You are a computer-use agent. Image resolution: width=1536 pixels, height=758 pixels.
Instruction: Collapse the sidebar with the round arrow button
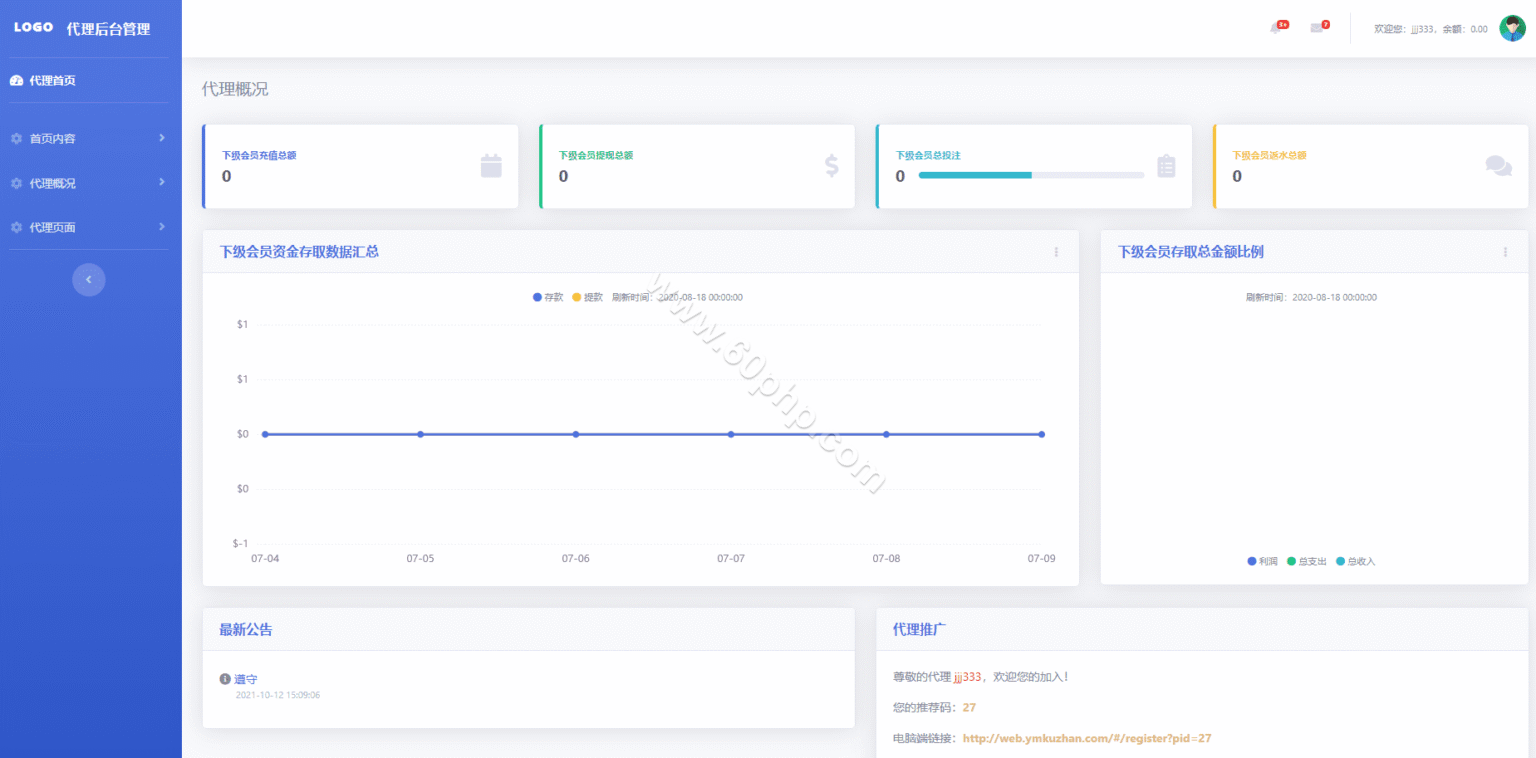88,280
